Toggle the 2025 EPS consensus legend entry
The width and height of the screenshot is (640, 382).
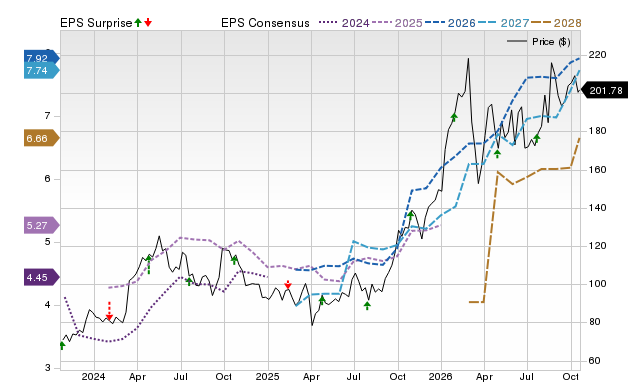pos(397,23)
